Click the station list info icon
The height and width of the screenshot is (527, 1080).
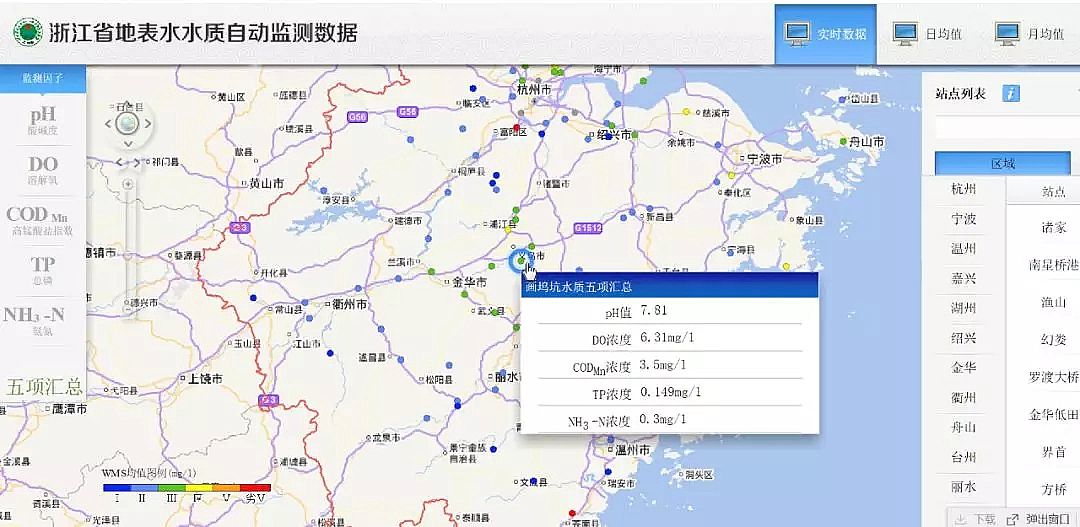pos(1011,93)
